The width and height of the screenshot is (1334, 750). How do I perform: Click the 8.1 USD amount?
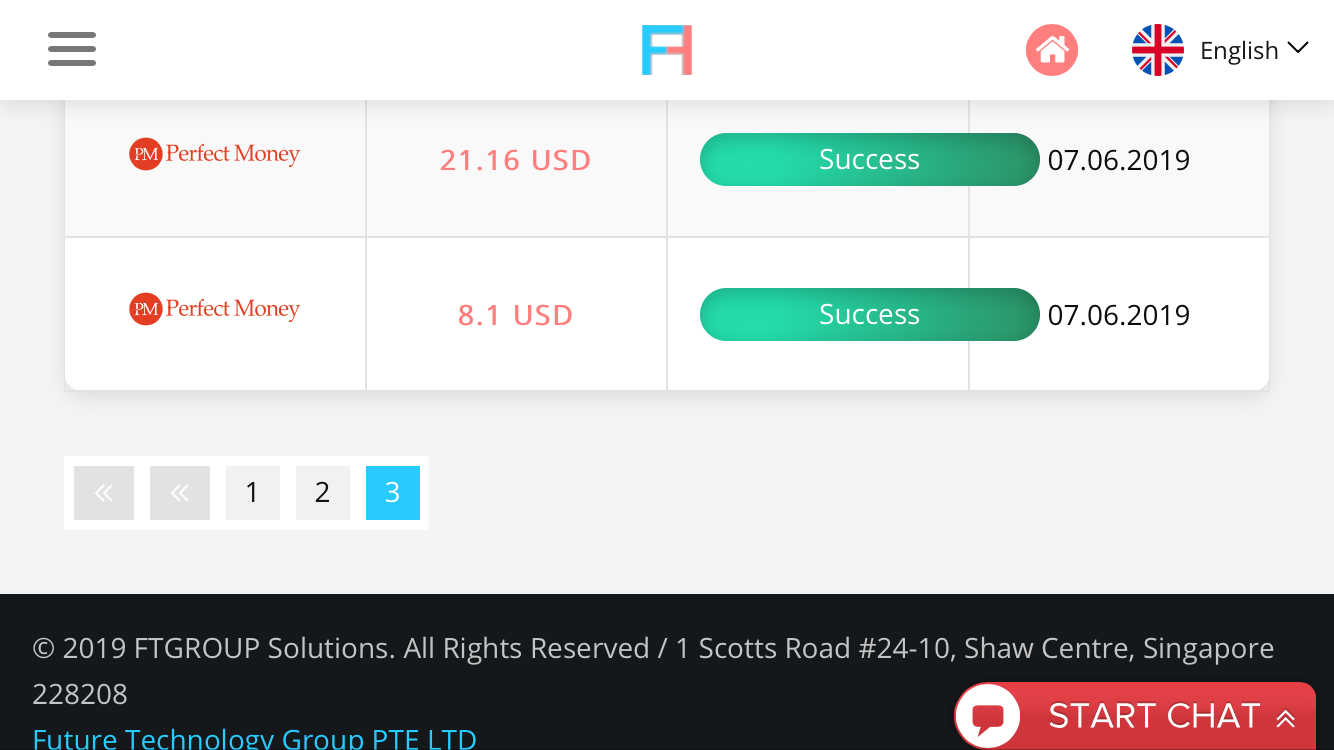(x=515, y=315)
